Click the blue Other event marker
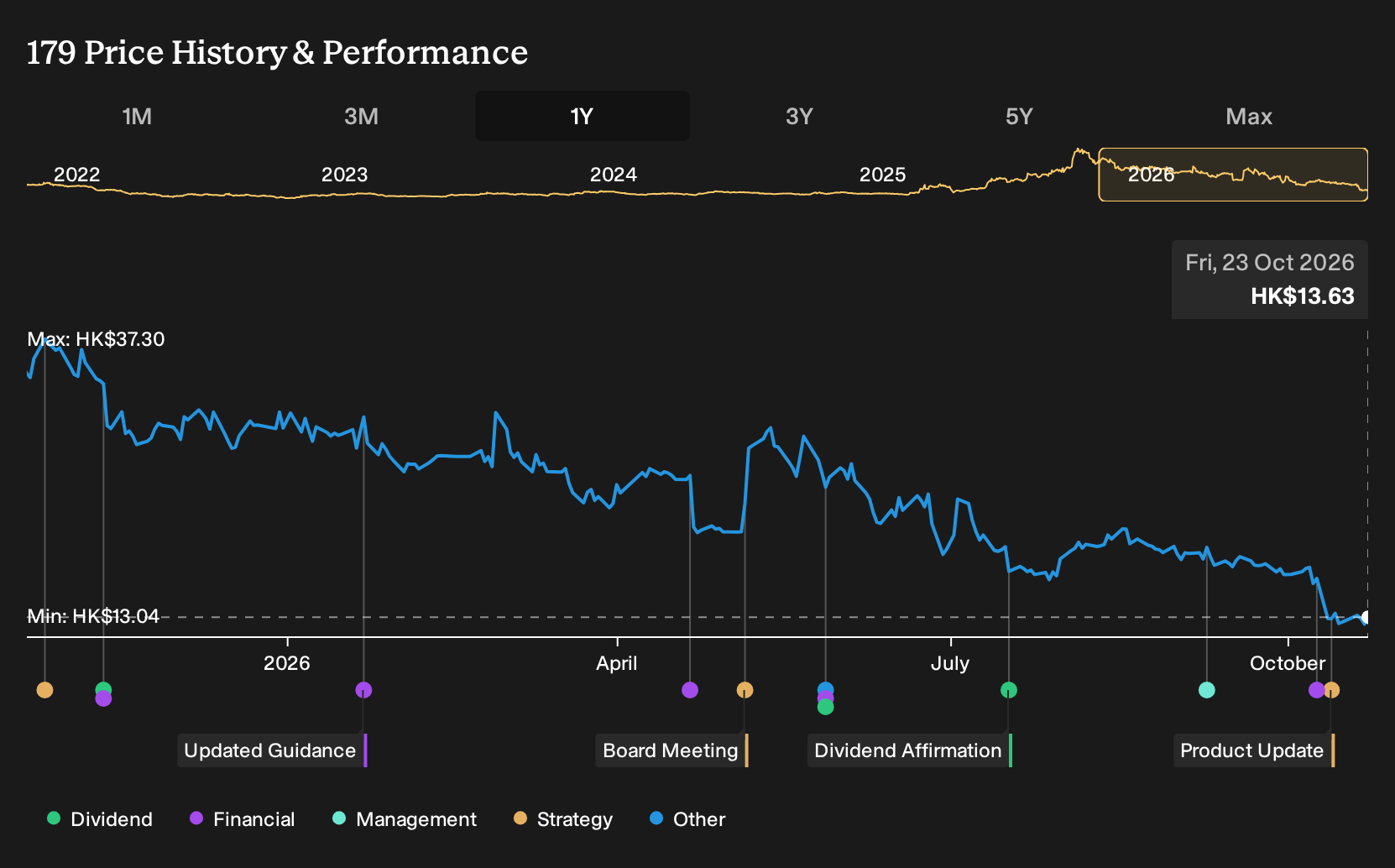 825,690
